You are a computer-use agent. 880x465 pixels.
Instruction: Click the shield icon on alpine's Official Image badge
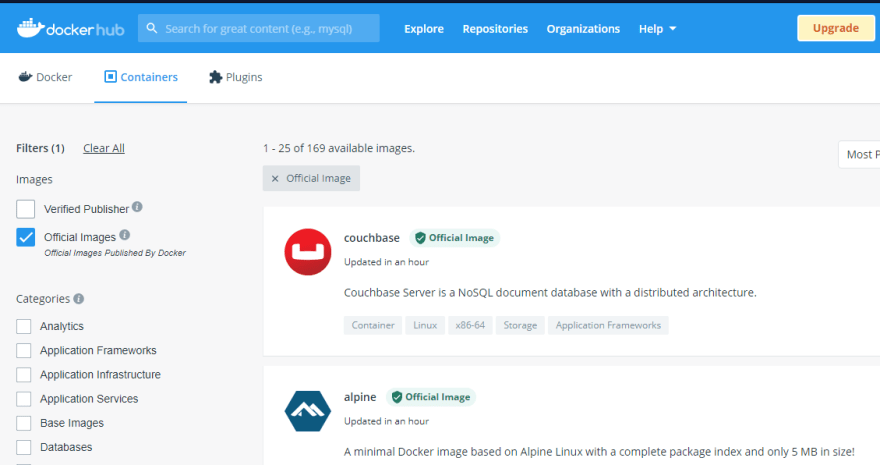[x=397, y=397]
